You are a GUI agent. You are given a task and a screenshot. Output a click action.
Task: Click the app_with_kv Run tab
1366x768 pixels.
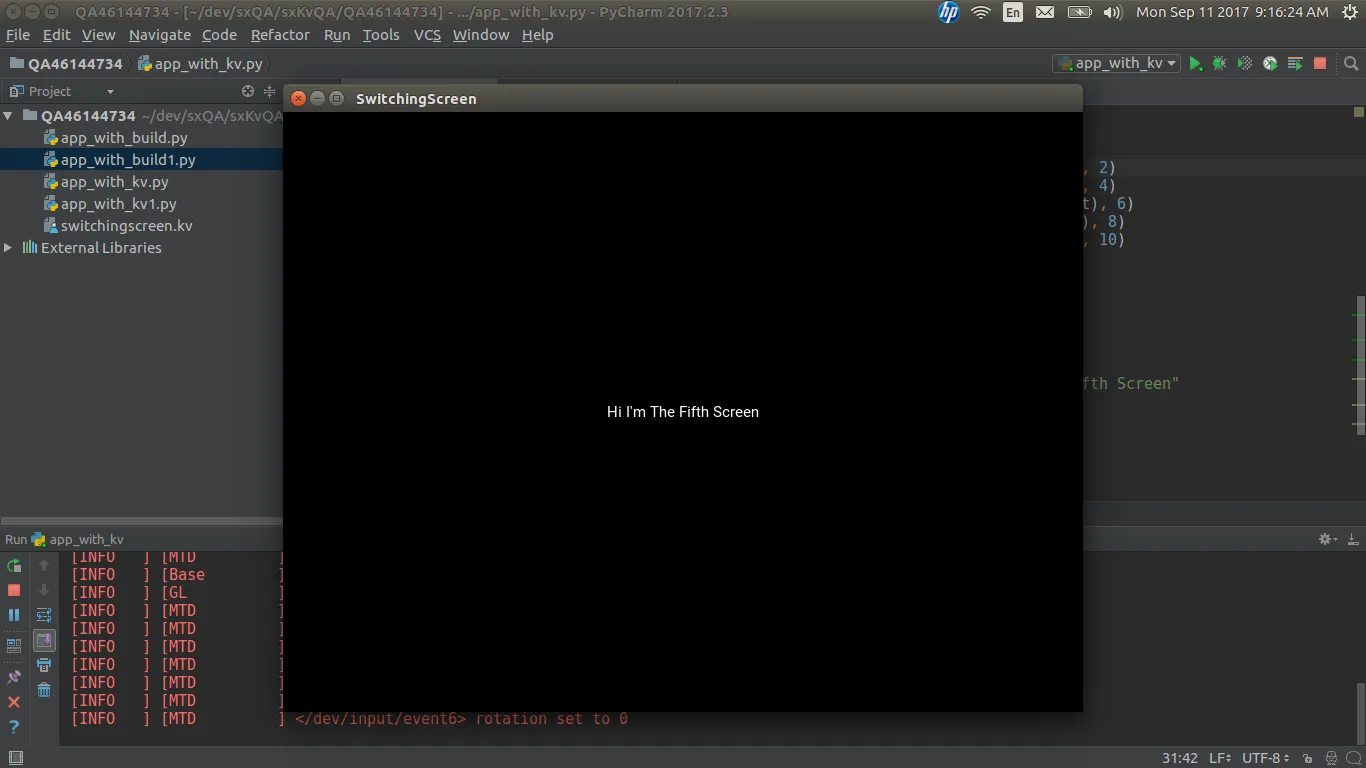point(77,539)
